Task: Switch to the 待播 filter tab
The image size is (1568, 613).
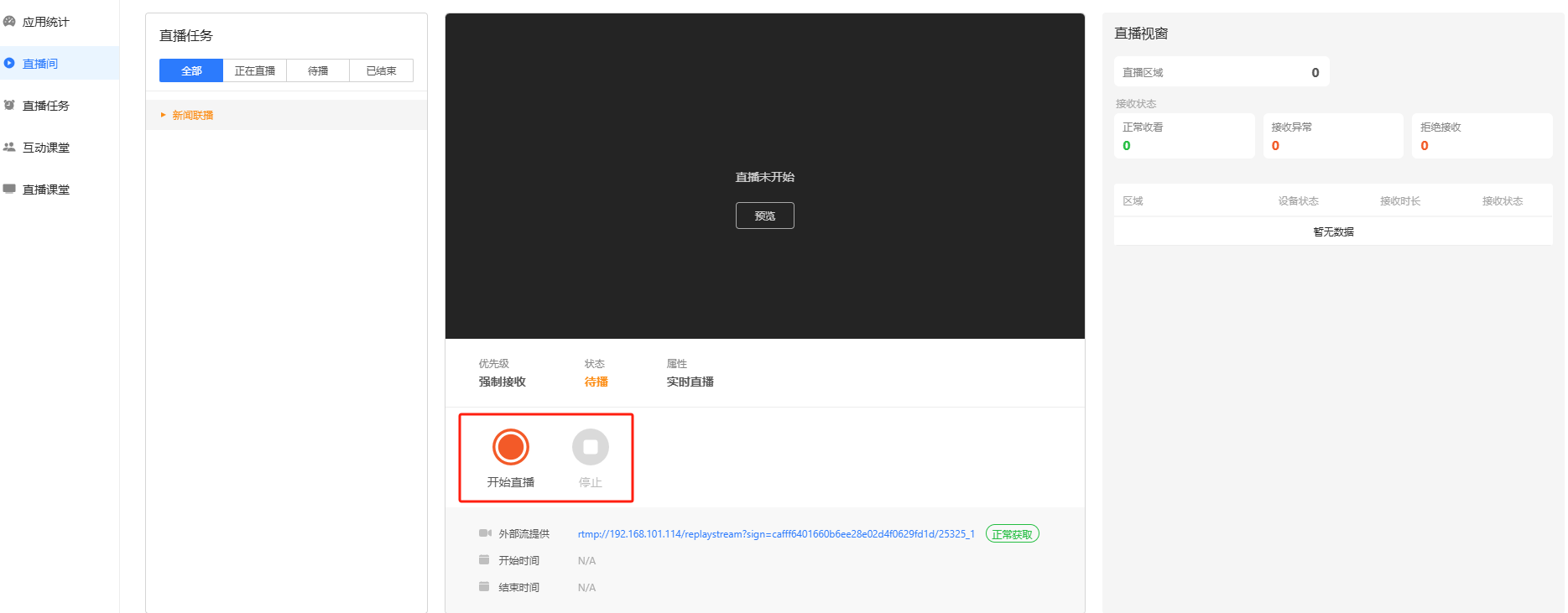Action: pos(318,70)
